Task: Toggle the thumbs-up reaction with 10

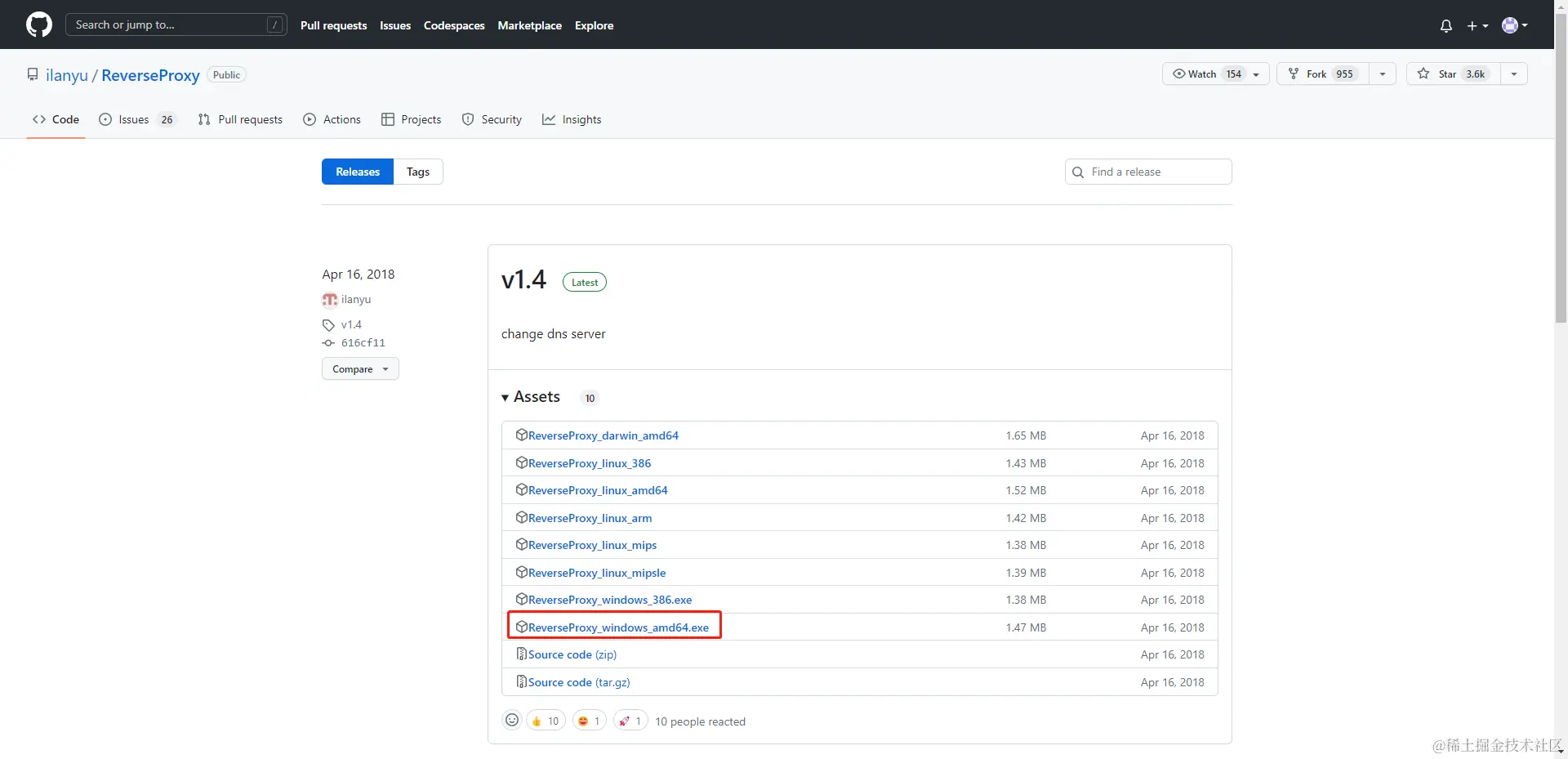Action: (546, 721)
